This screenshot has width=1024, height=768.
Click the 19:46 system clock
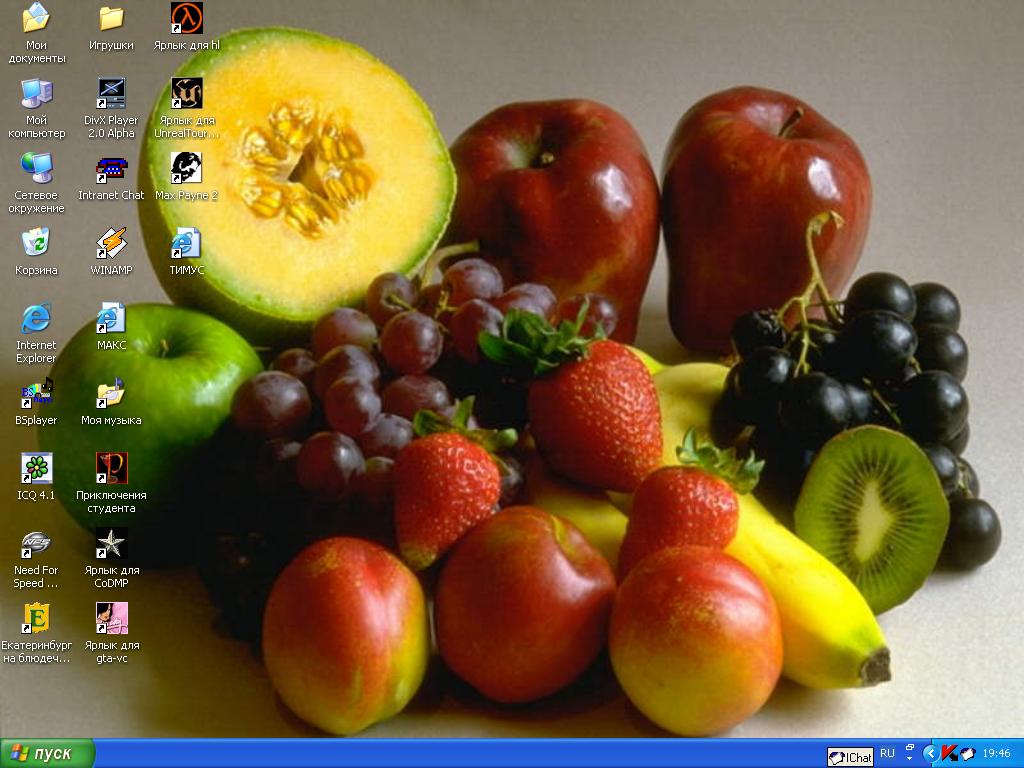996,753
